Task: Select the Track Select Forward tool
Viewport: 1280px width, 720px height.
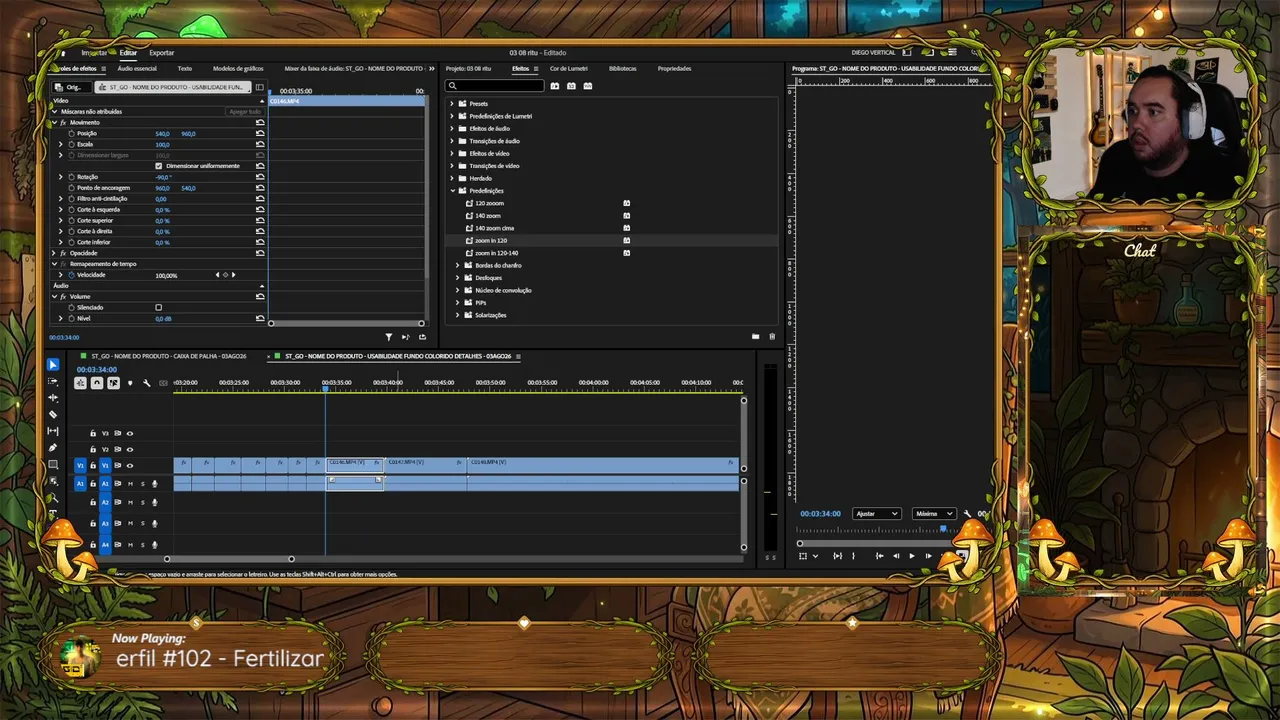Action: point(53,381)
